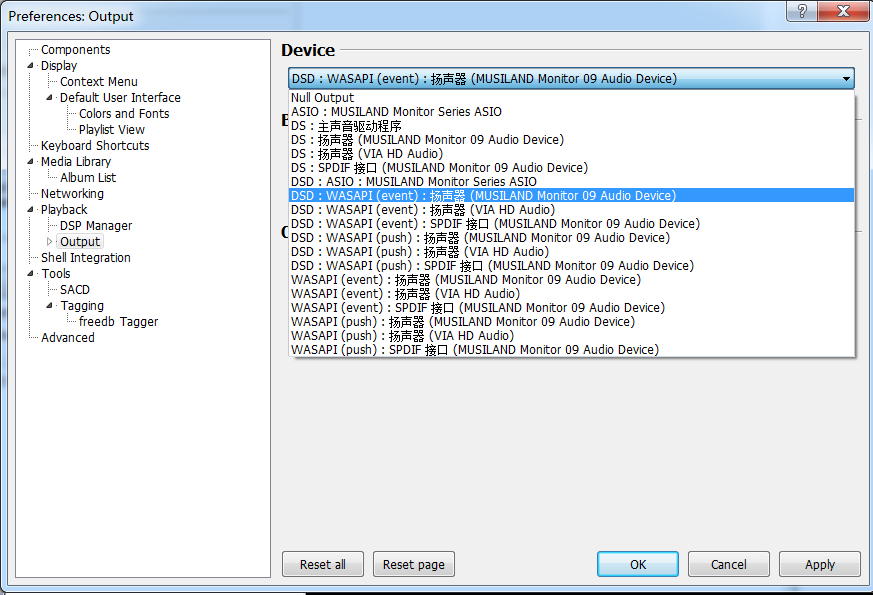This screenshot has width=873, height=595.
Task: Choose ASIO : MUSILAND Monitor Series ASIO
Action: tap(396, 112)
